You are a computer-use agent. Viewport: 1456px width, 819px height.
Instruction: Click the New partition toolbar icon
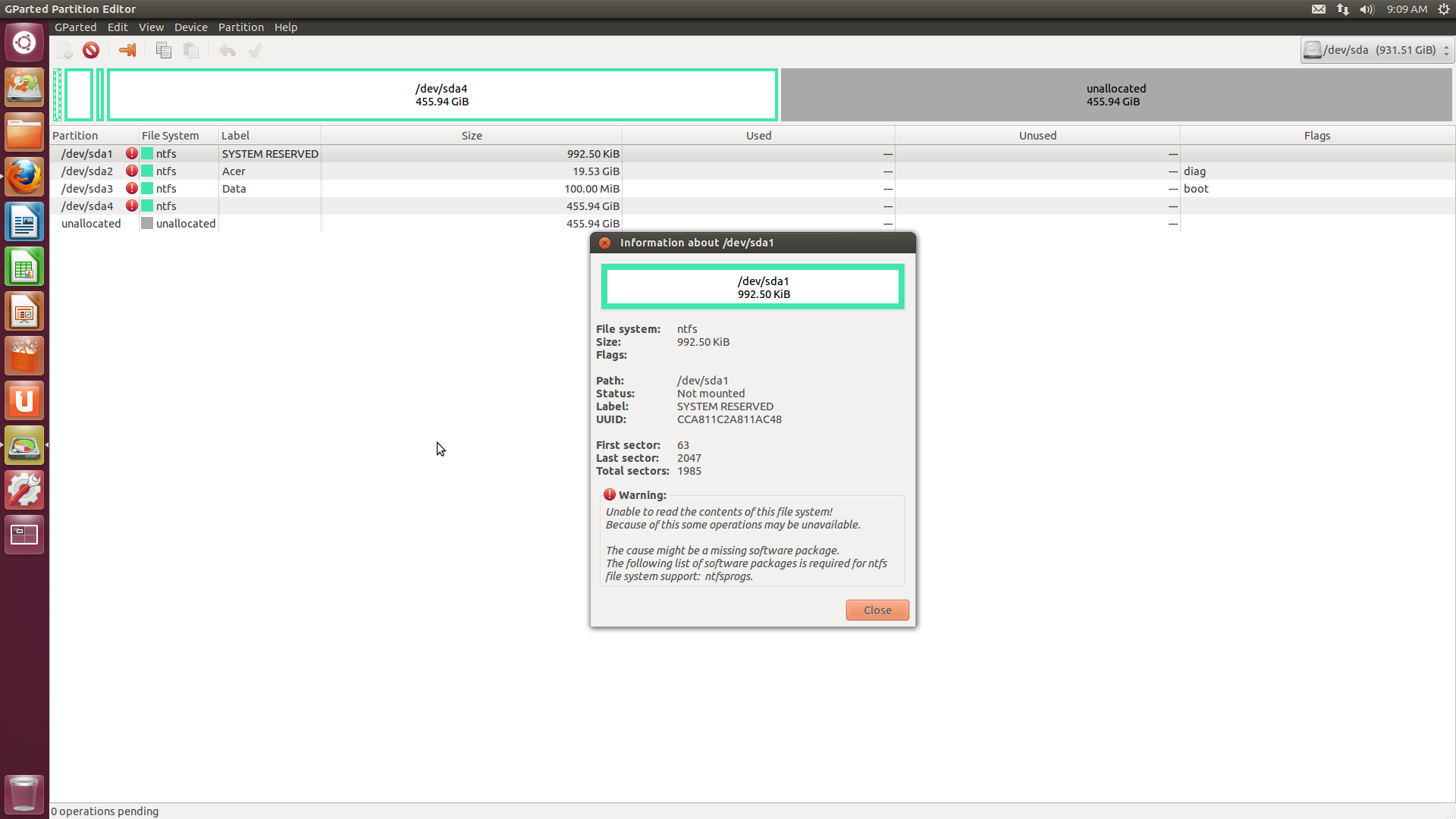[65, 51]
